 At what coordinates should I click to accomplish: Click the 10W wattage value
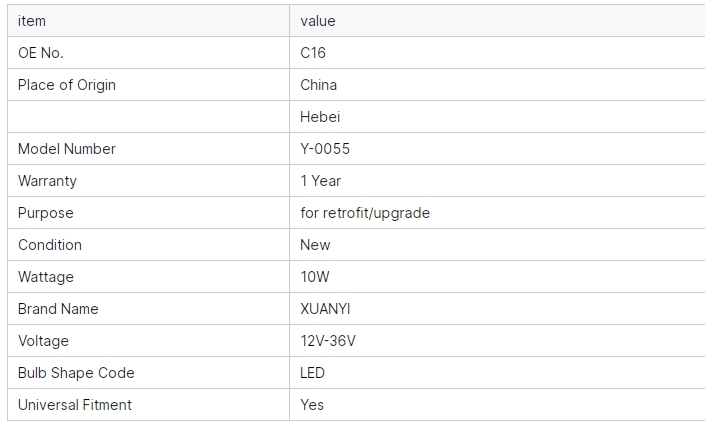tap(315, 277)
